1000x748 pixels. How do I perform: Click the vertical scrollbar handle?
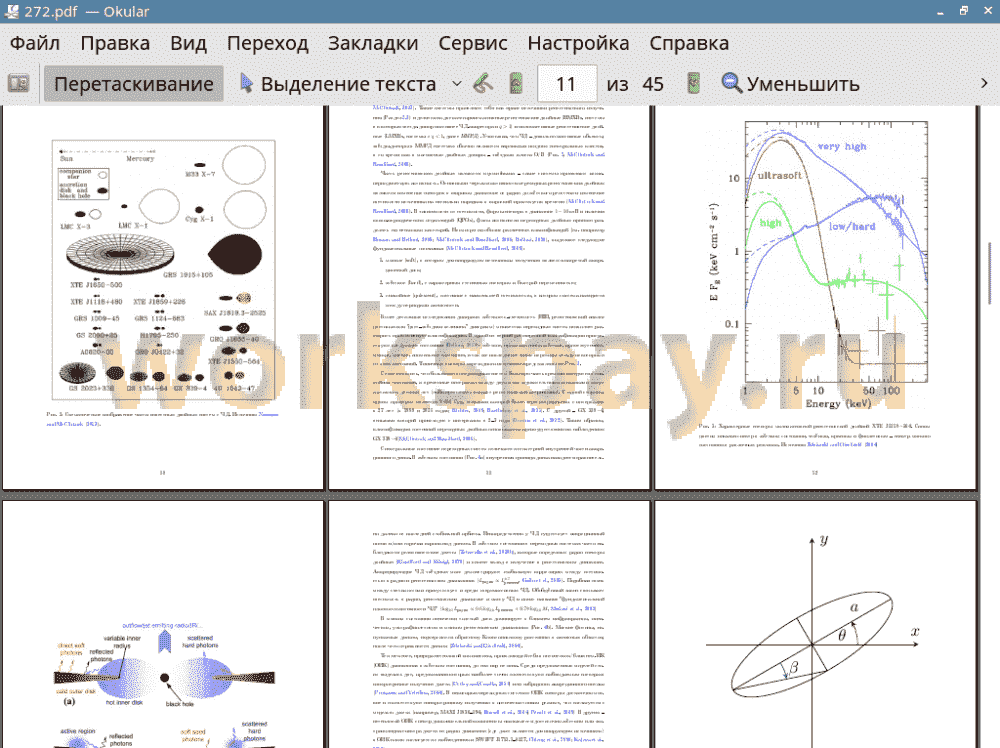[x=989, y=274]
